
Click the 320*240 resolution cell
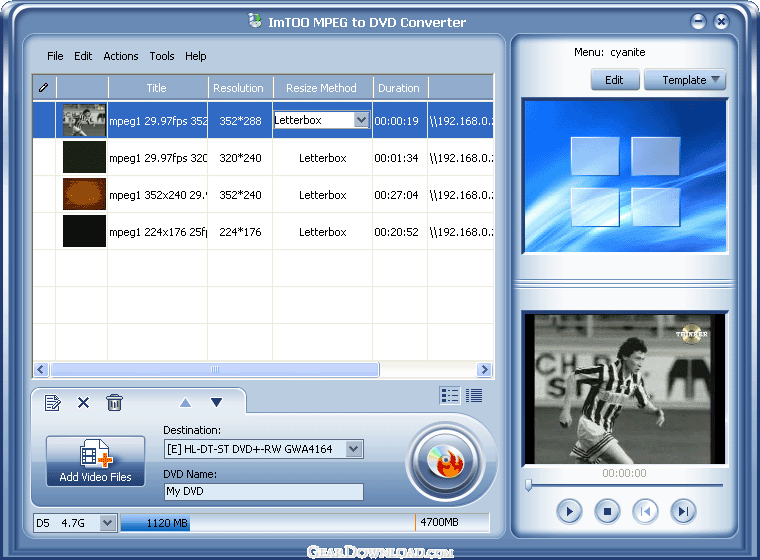(240, 158)
